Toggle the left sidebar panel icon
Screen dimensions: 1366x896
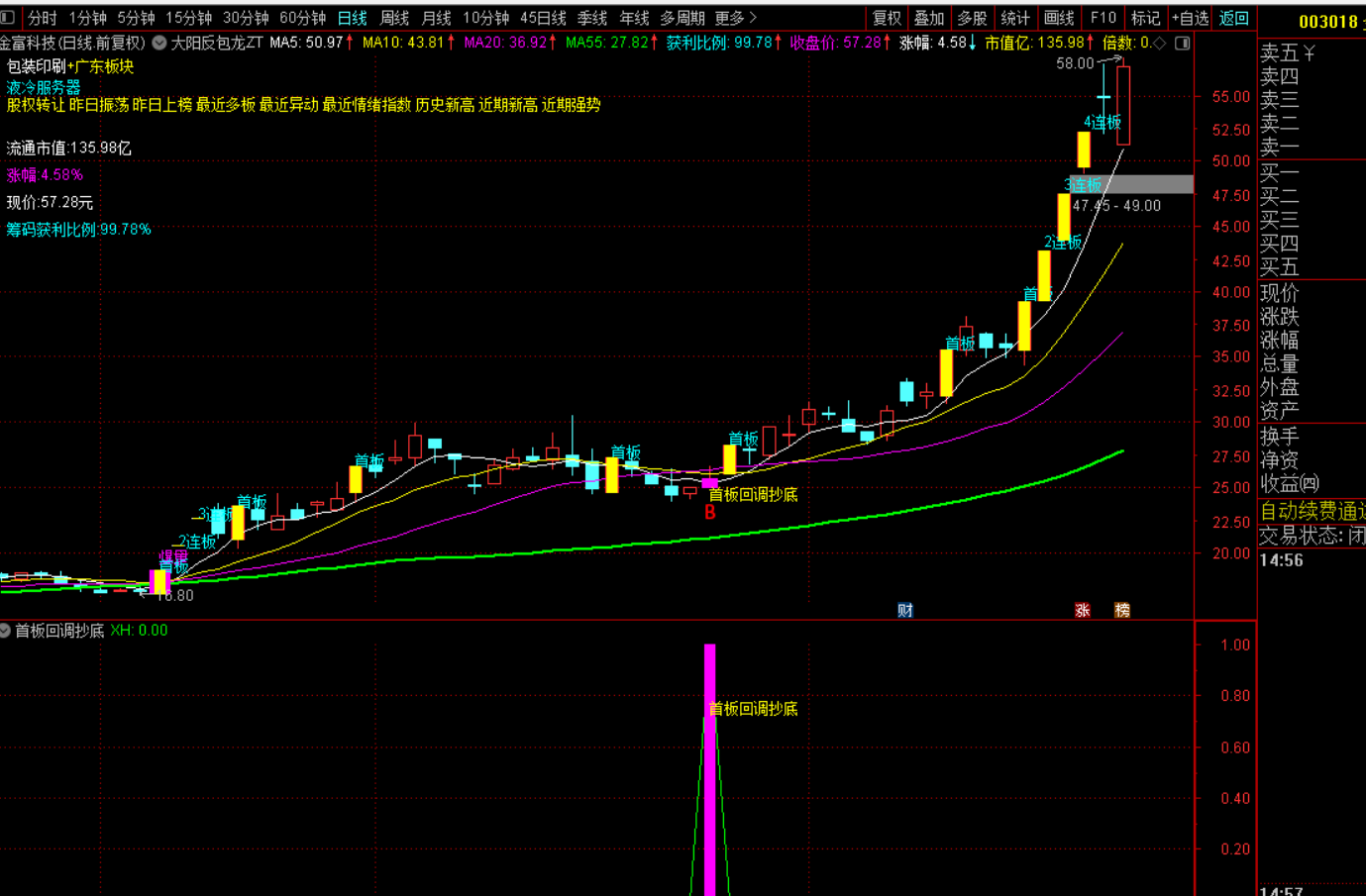coord(8,18)
